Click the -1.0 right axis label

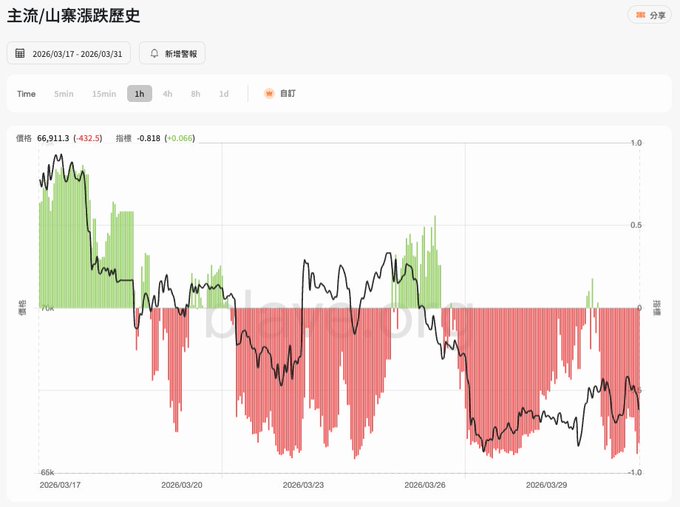[634, 472]
